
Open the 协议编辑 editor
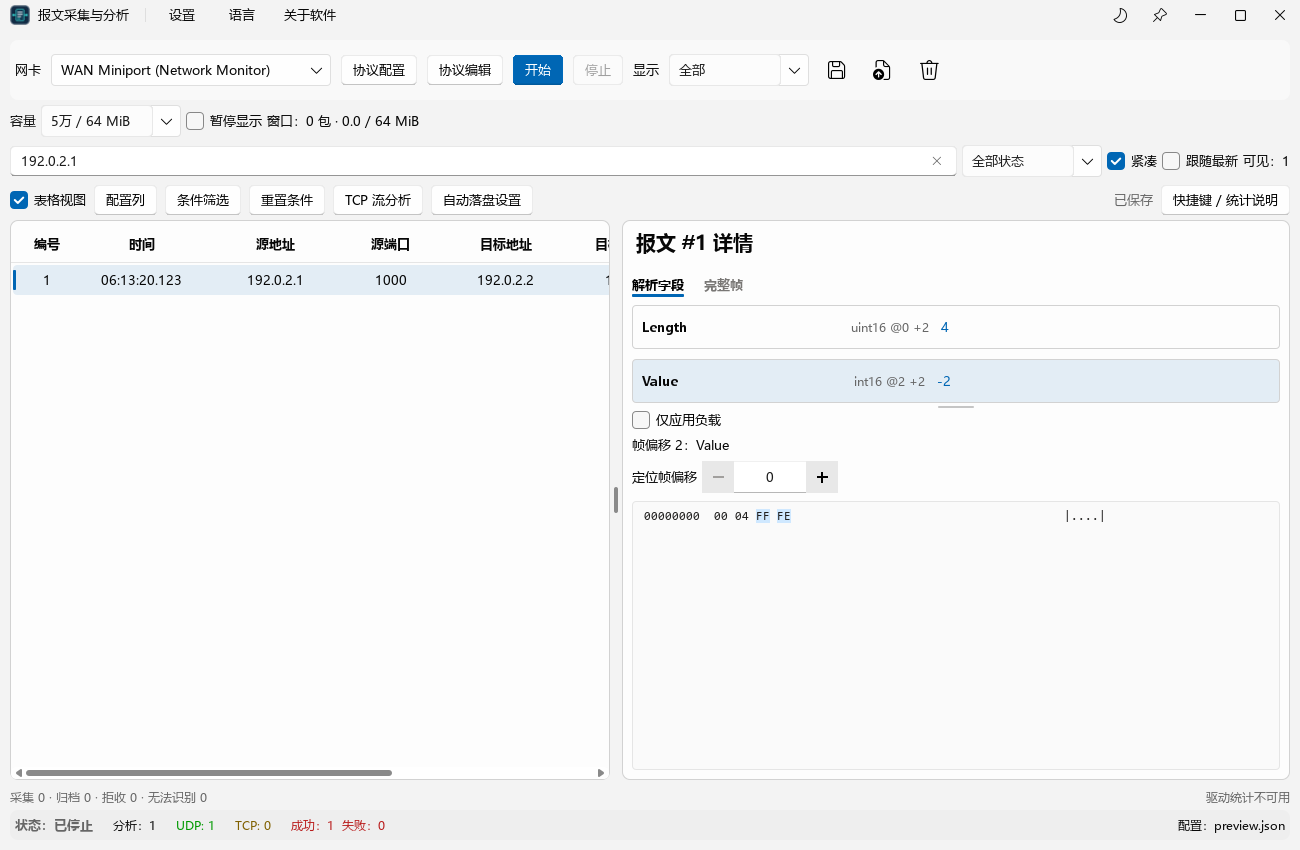pos(465,70)
